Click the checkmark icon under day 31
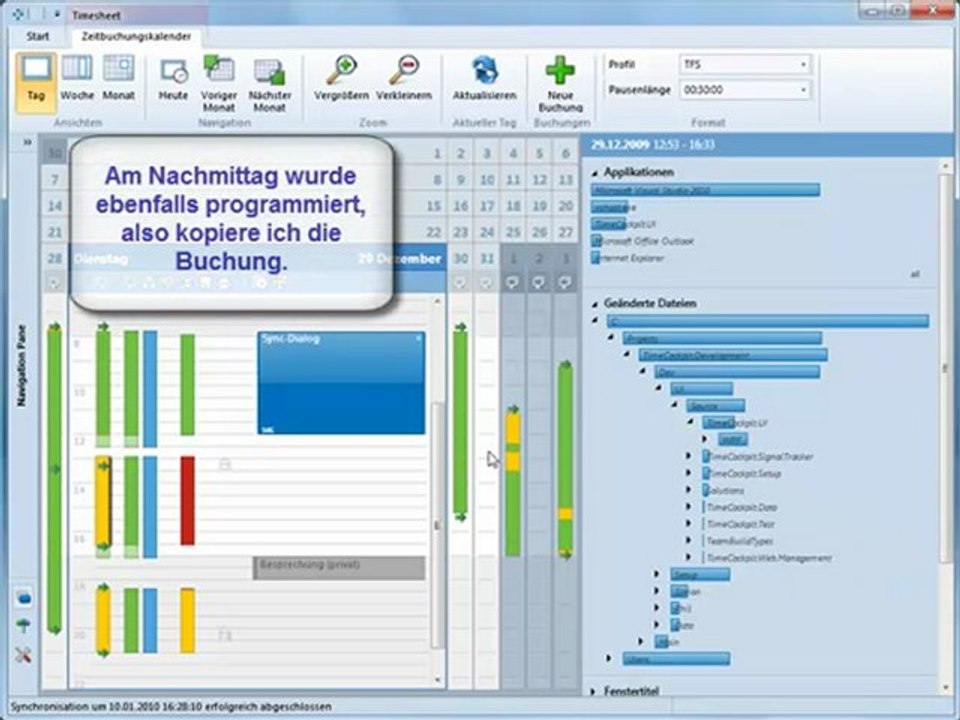 click(487, 283)
